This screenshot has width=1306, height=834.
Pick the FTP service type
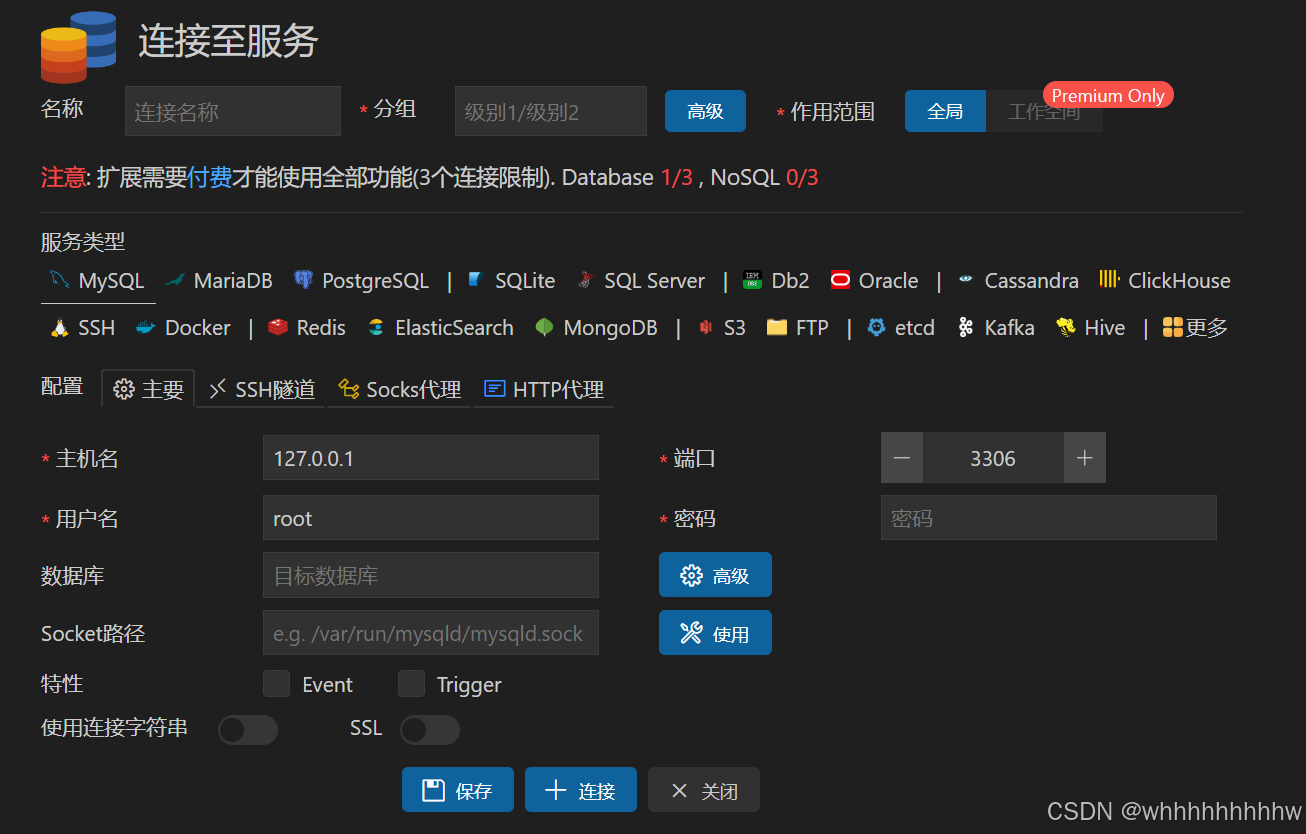click(x=797, y=328)
